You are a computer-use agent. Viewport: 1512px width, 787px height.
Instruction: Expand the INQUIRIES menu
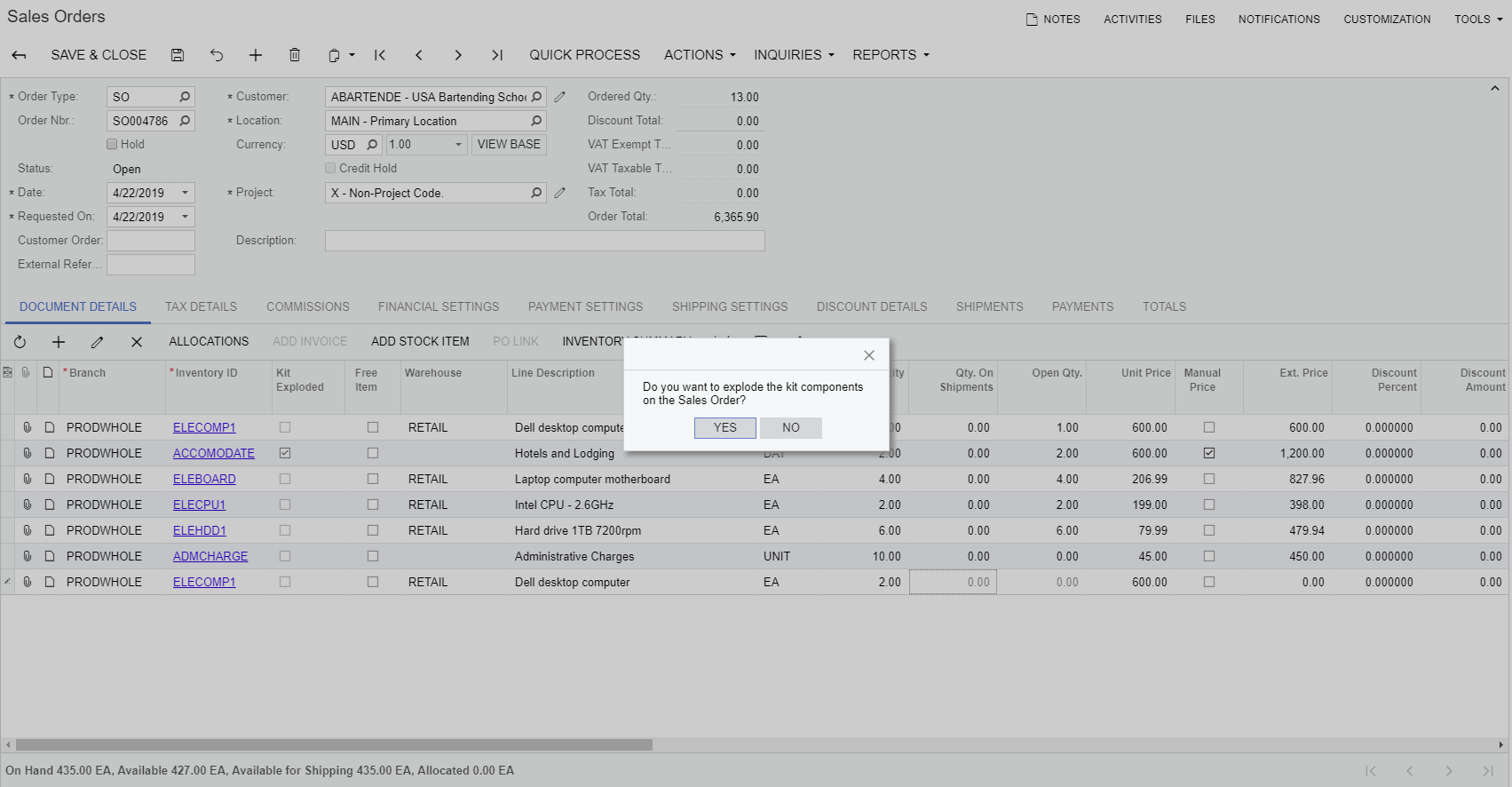point(794,55)
